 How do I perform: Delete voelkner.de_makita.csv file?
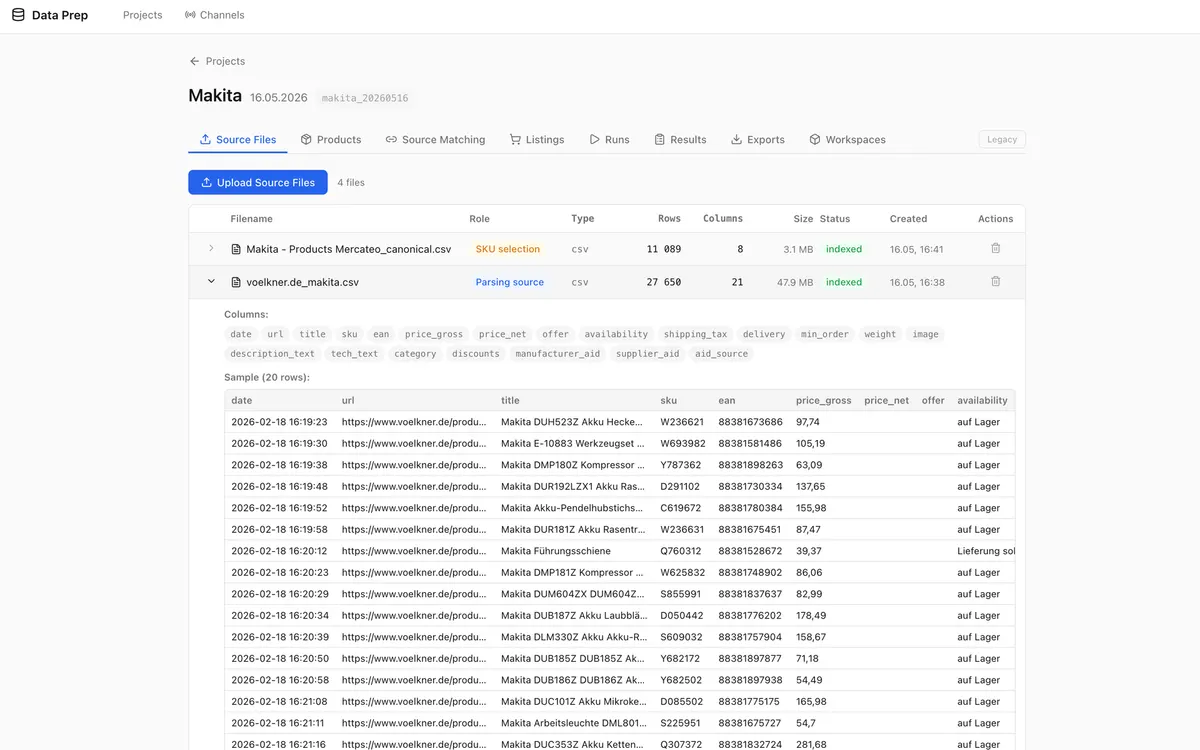(995, 282)
